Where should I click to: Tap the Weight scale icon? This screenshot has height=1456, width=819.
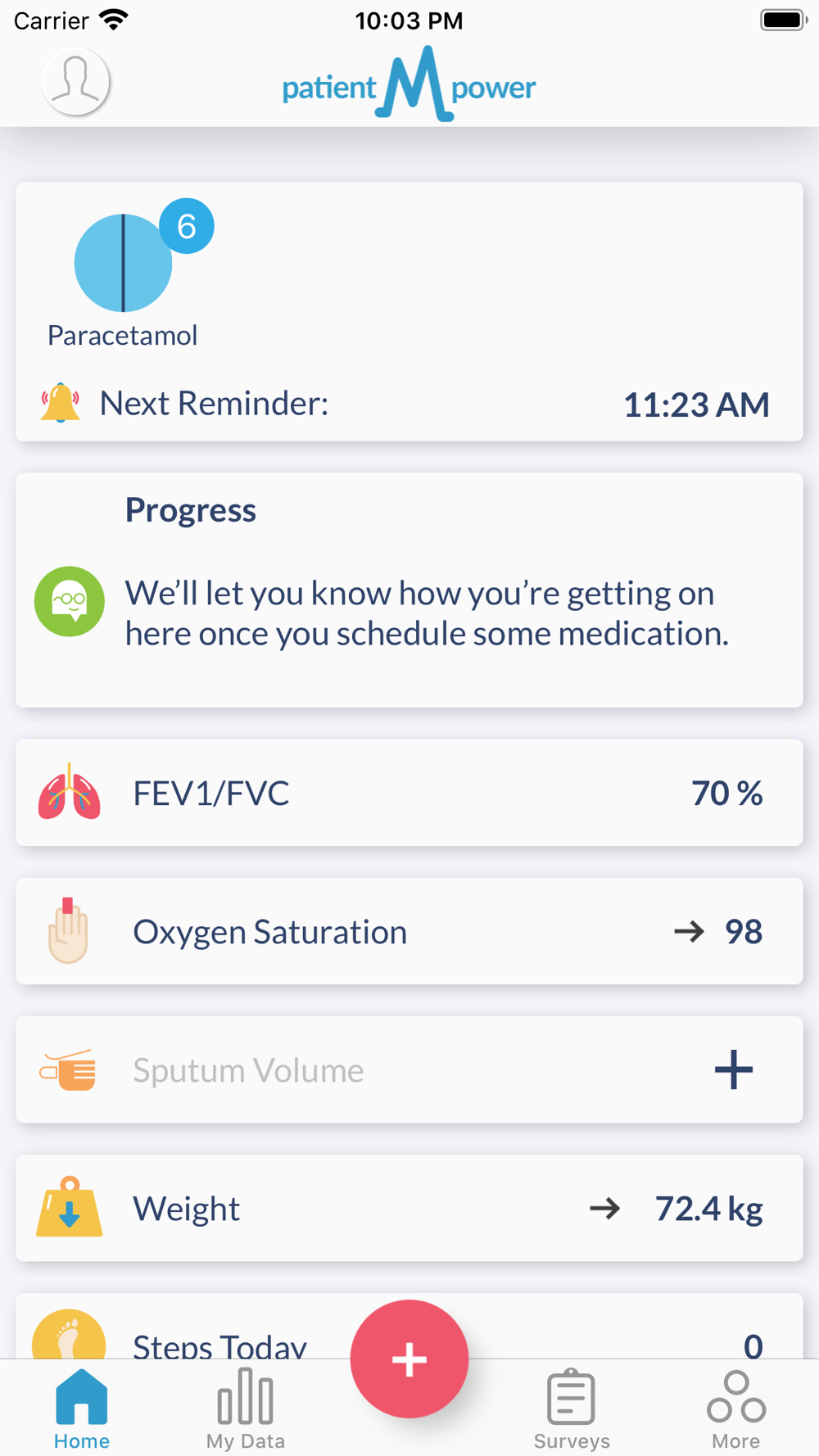click(x=70, y=1207)
